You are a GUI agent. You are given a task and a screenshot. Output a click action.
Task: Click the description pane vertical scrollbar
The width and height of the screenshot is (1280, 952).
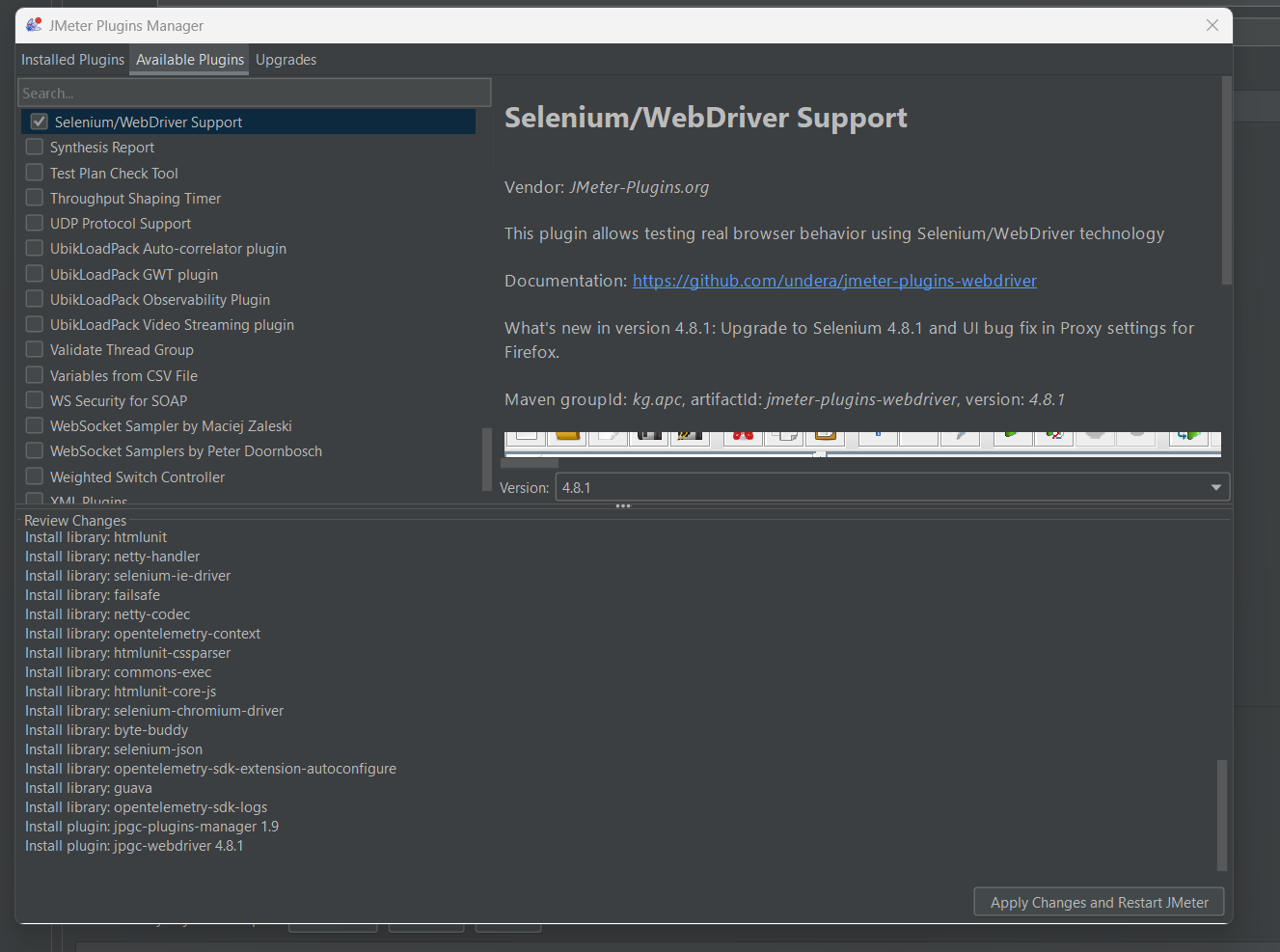pyautogui.click(x=1226, y=180)
